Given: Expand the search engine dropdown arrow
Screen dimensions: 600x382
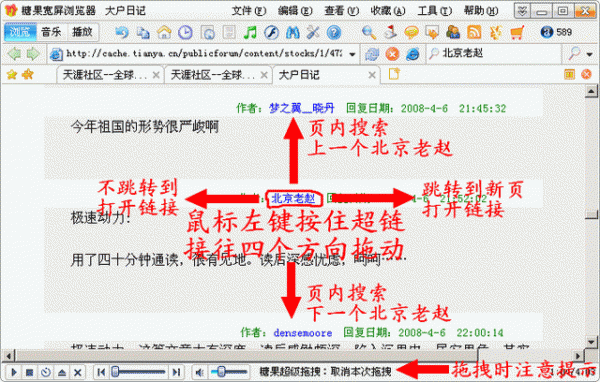Looking at the screenshot, I should [590, 54].
